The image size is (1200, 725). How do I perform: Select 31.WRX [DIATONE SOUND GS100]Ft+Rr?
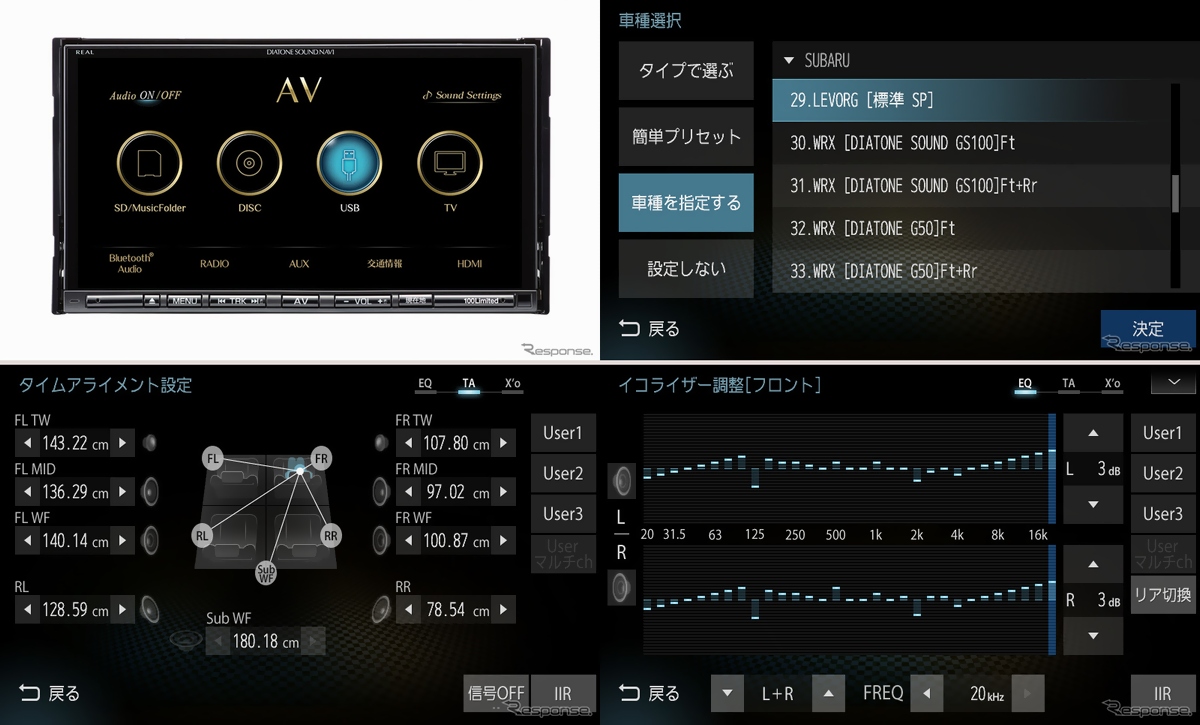968,186
